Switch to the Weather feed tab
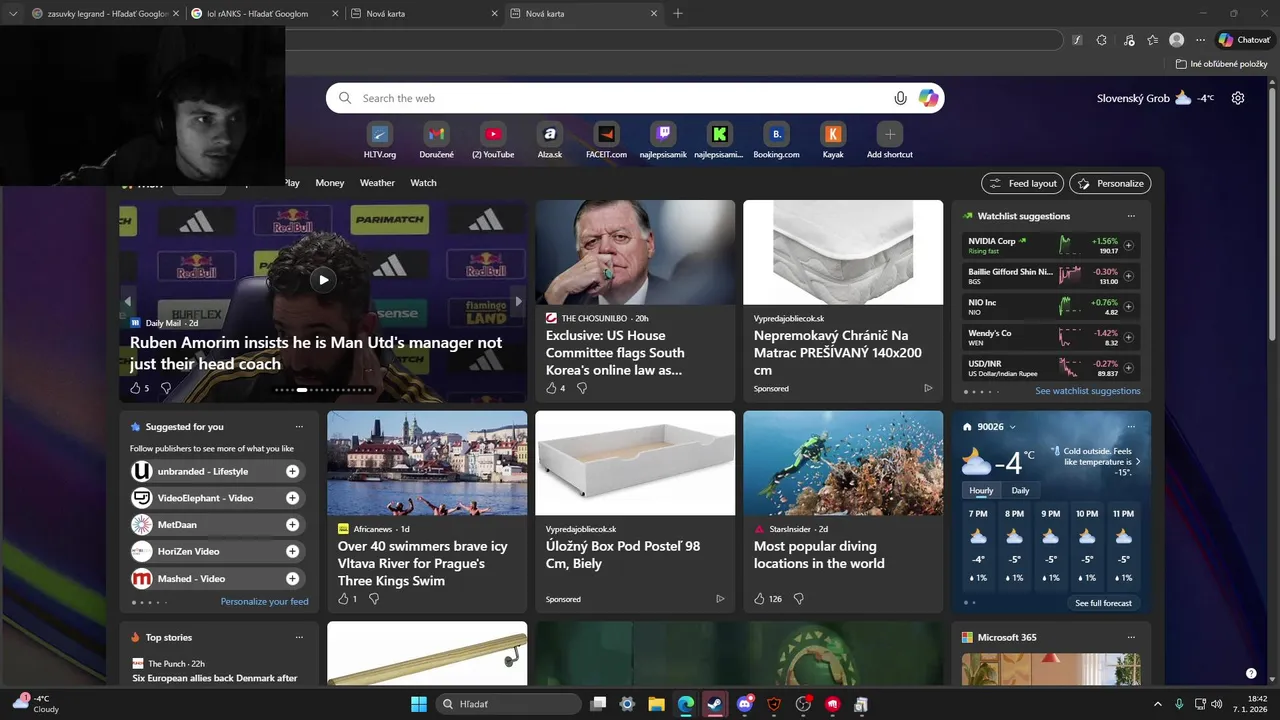 click(x=377, y=183)
